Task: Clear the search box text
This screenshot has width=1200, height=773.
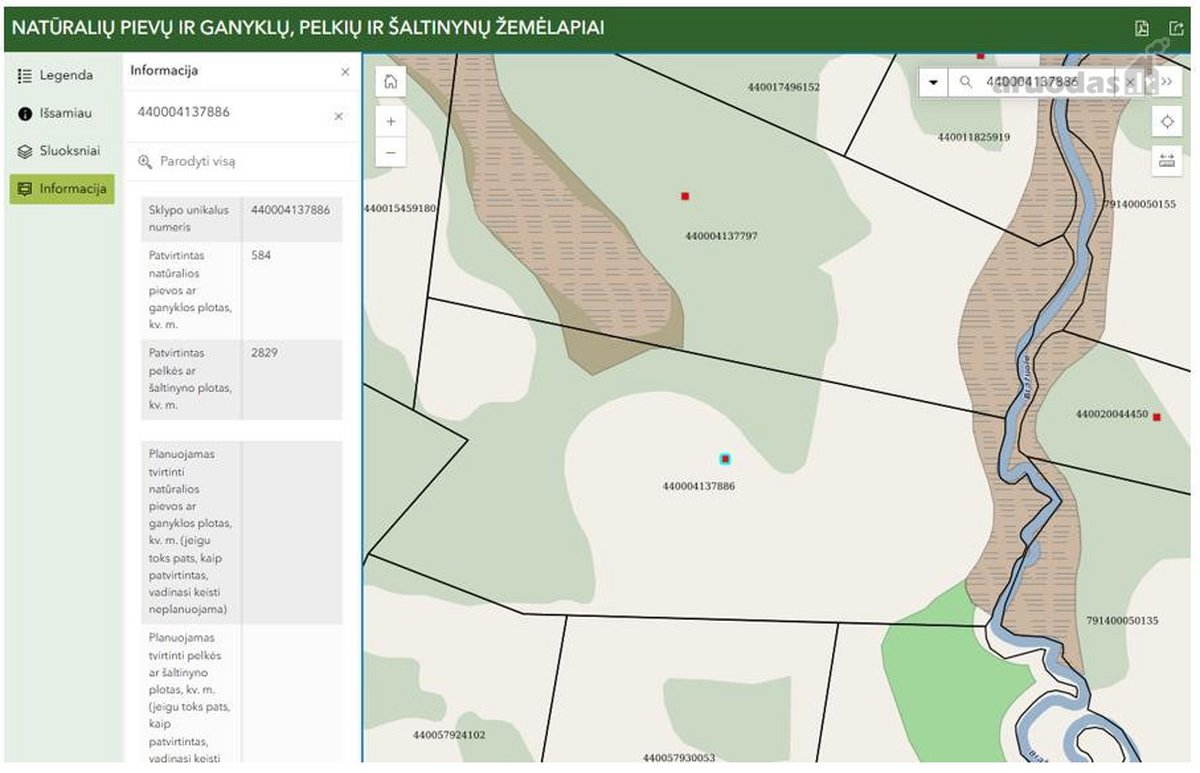Action: coord(1130,82)
